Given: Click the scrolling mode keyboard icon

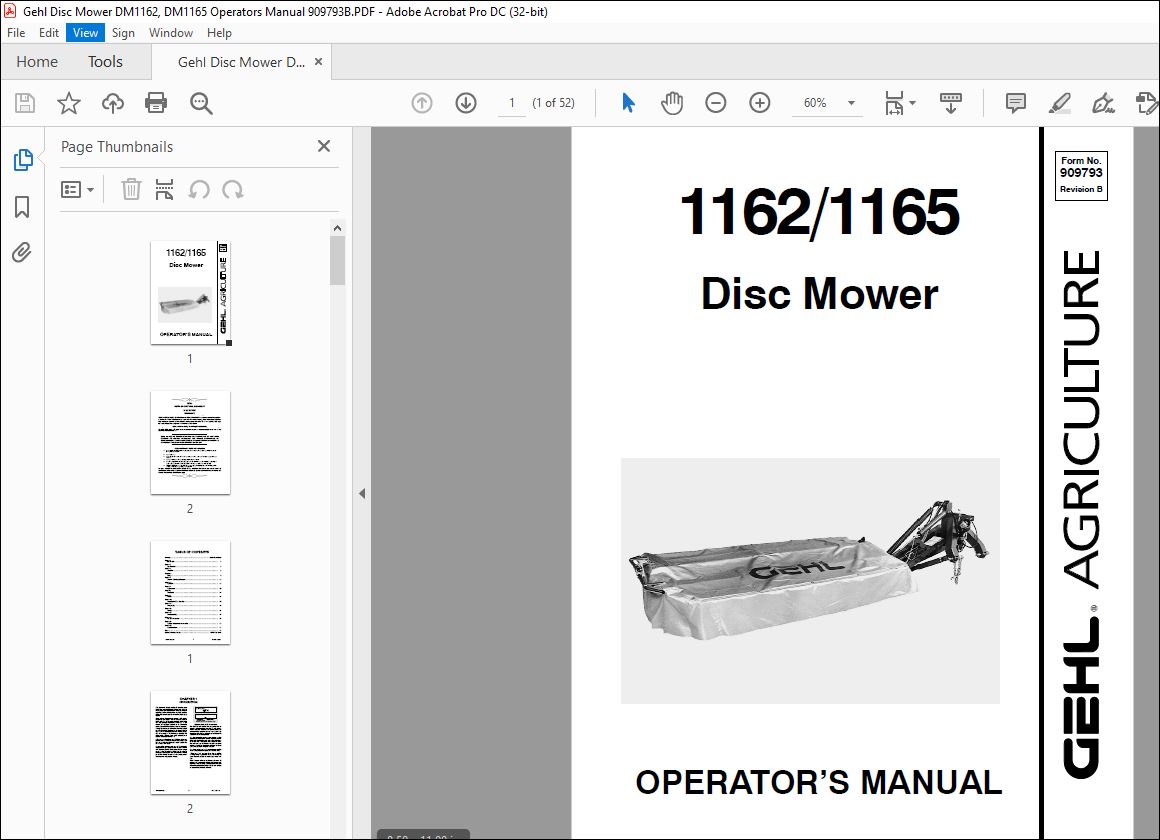Looking at the screenshot, I should click(951, 103).
